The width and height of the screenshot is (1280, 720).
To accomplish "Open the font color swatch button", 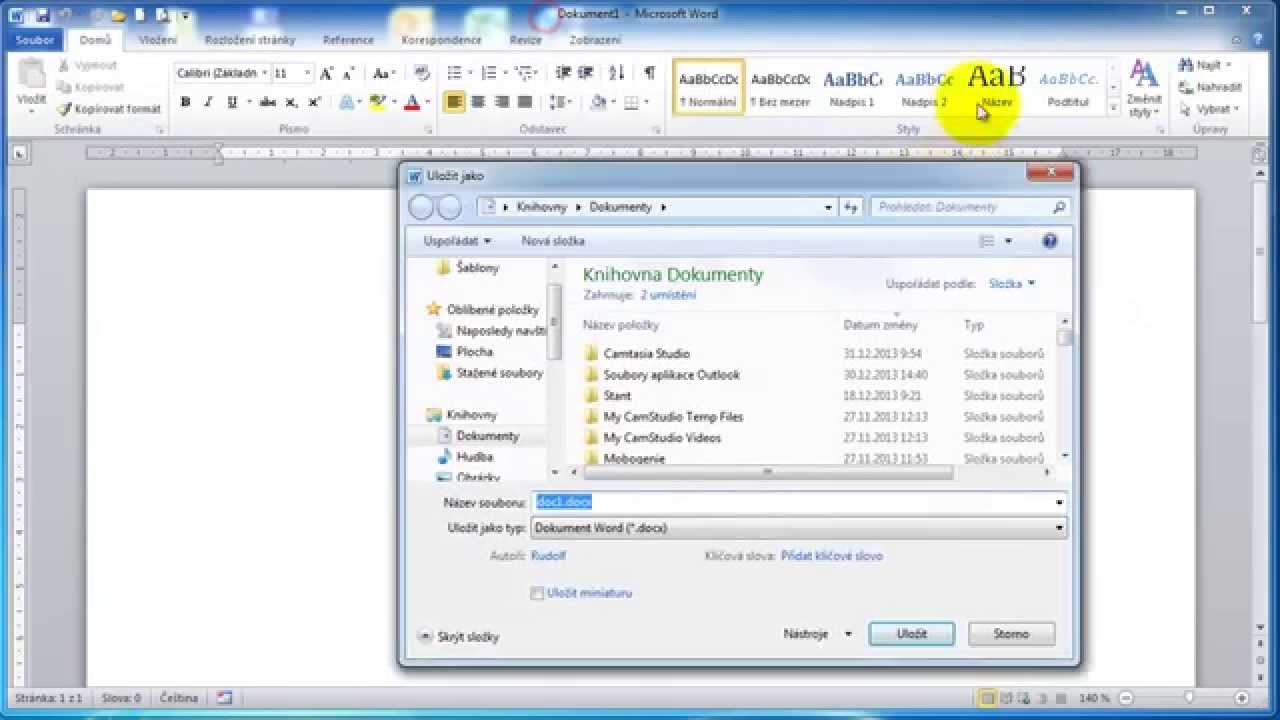I will tap(411, 102).
